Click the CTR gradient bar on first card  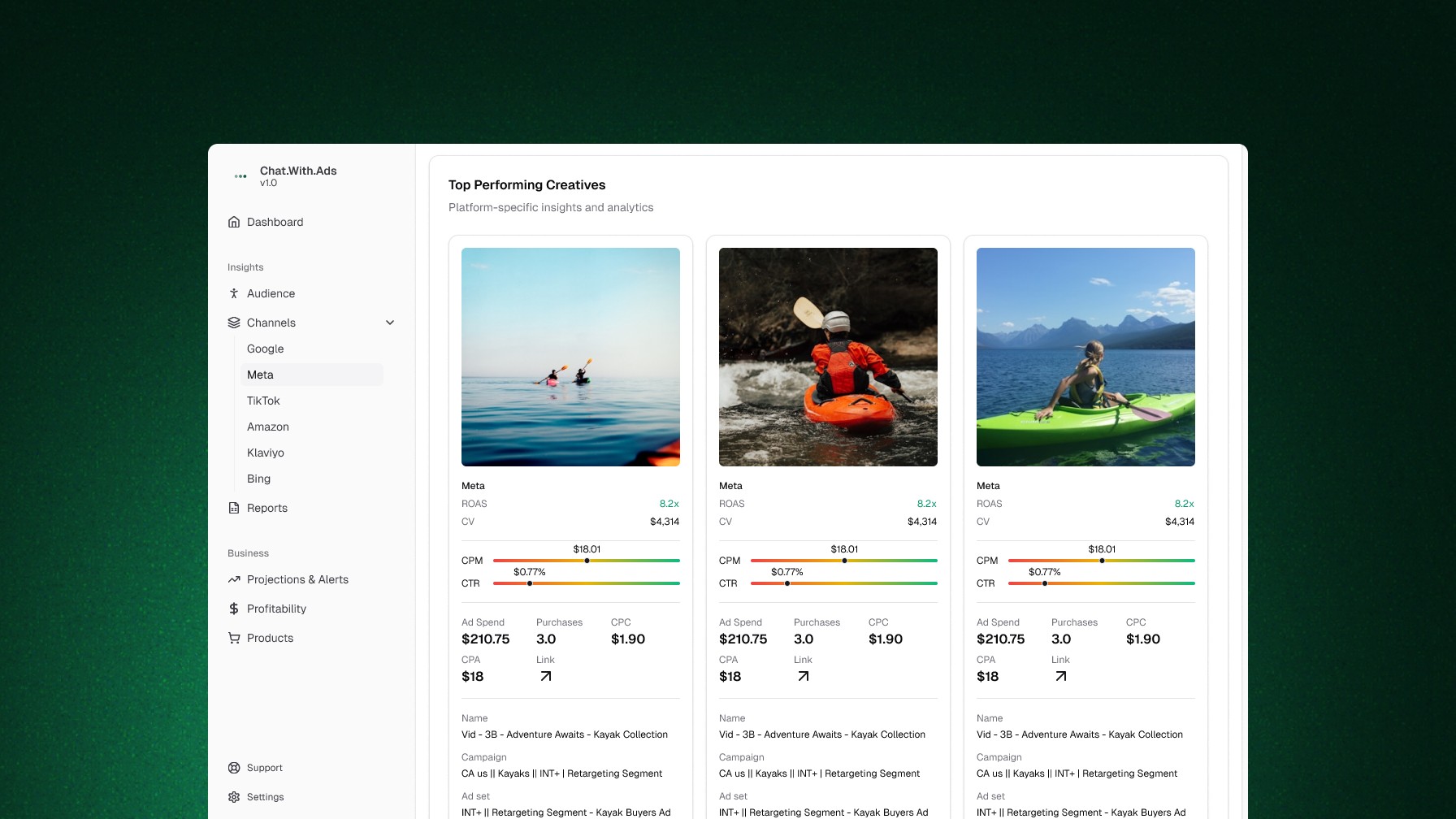[587, 583]
